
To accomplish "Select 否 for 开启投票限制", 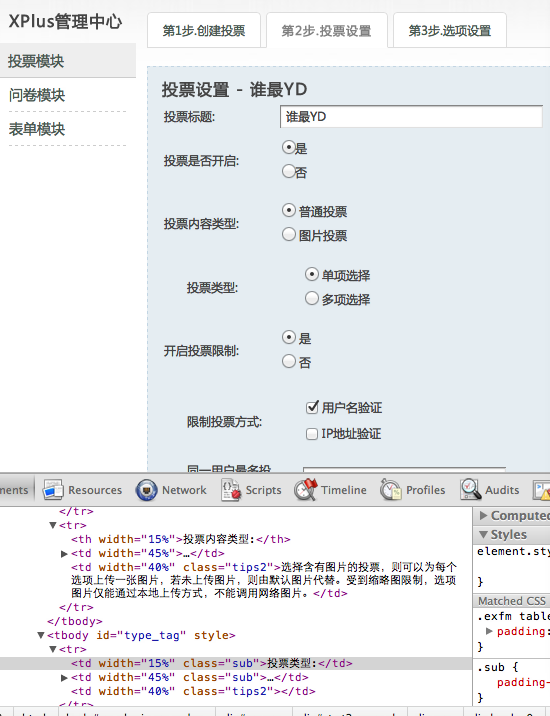I will click(289, 361).
